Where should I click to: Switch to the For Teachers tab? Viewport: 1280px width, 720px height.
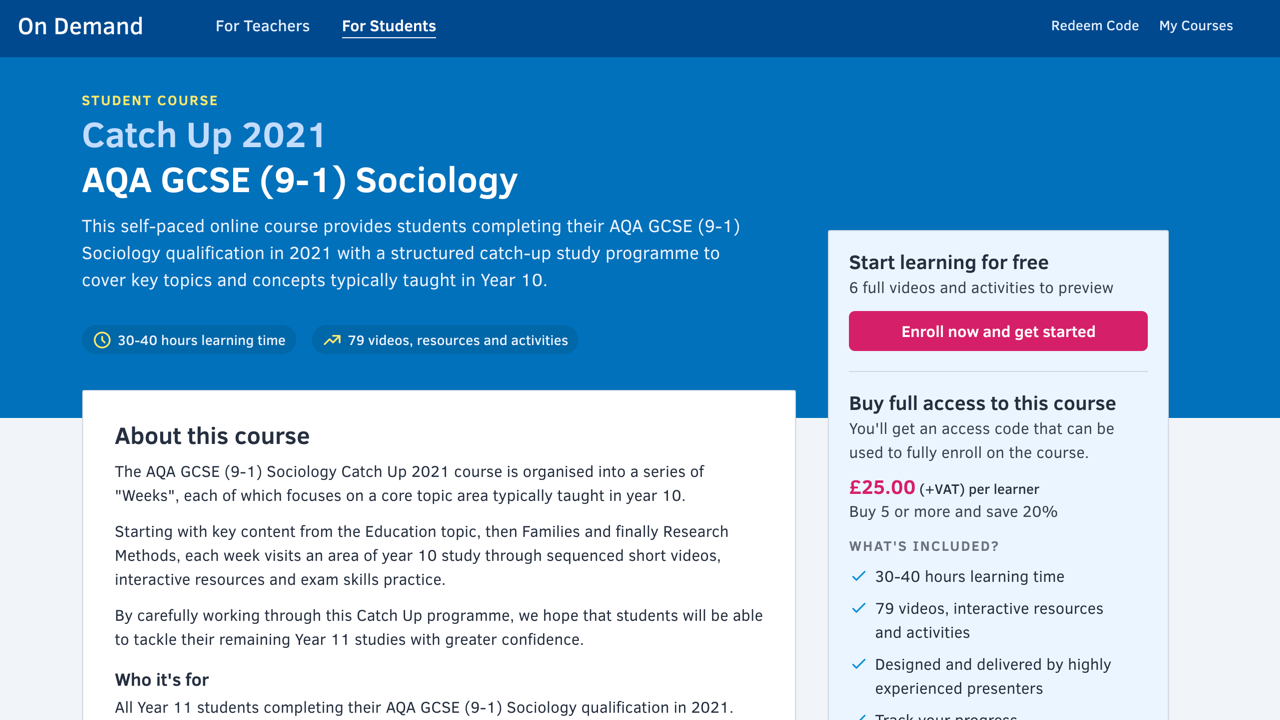[262, 26]
